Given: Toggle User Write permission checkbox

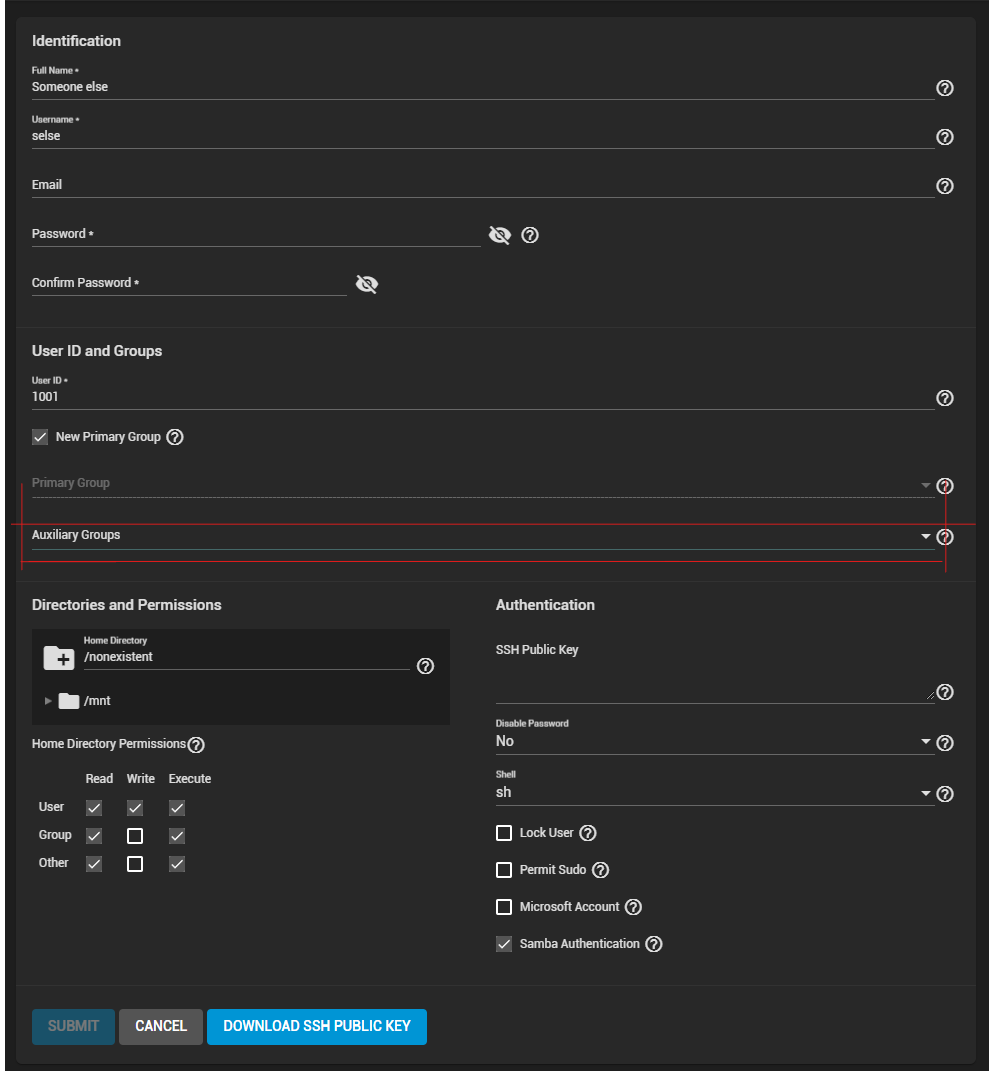Looking at the screenshot, I should [135, 808].
